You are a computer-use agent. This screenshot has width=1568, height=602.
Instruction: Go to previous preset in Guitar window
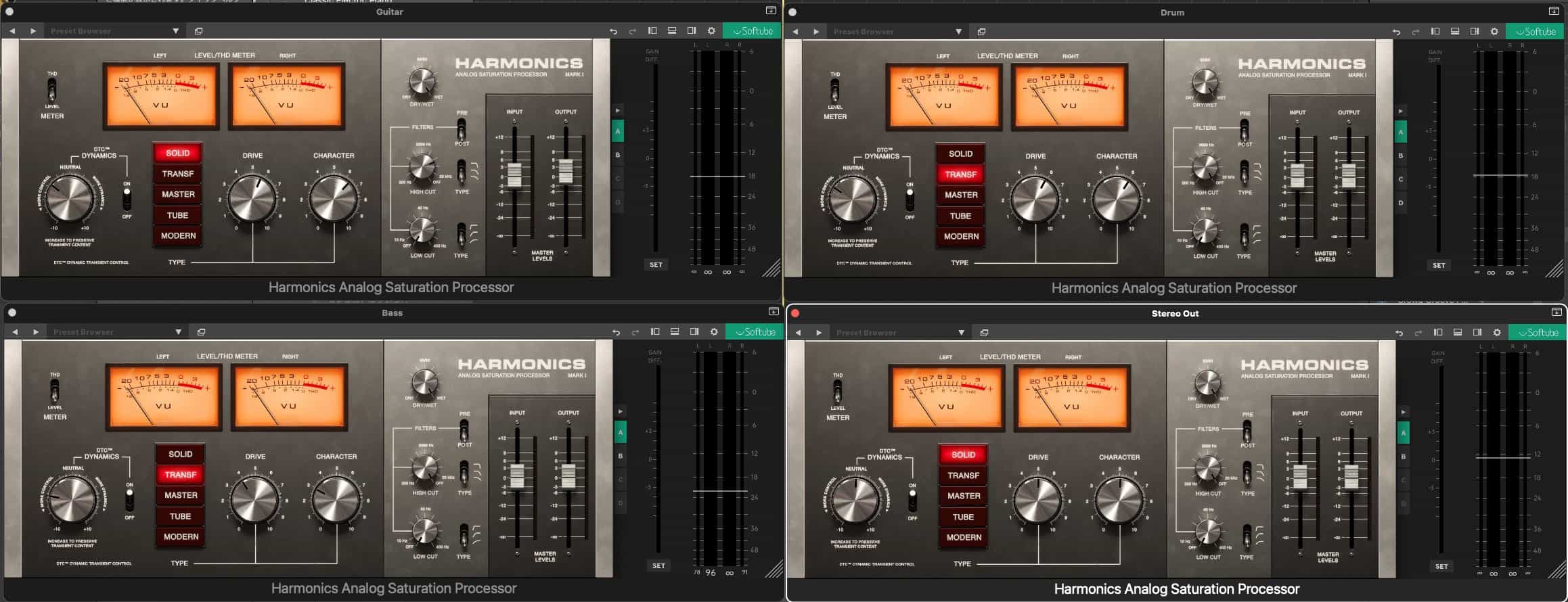tap(12, 31)
